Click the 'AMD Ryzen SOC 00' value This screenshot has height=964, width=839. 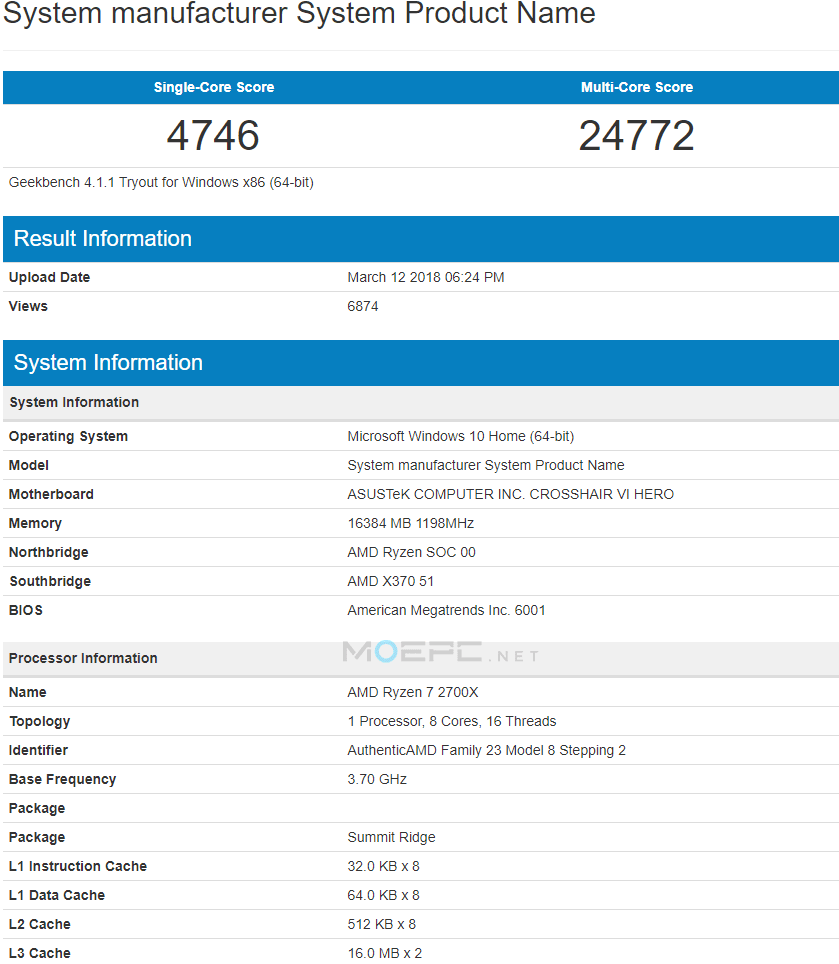[x=411, y=552]
